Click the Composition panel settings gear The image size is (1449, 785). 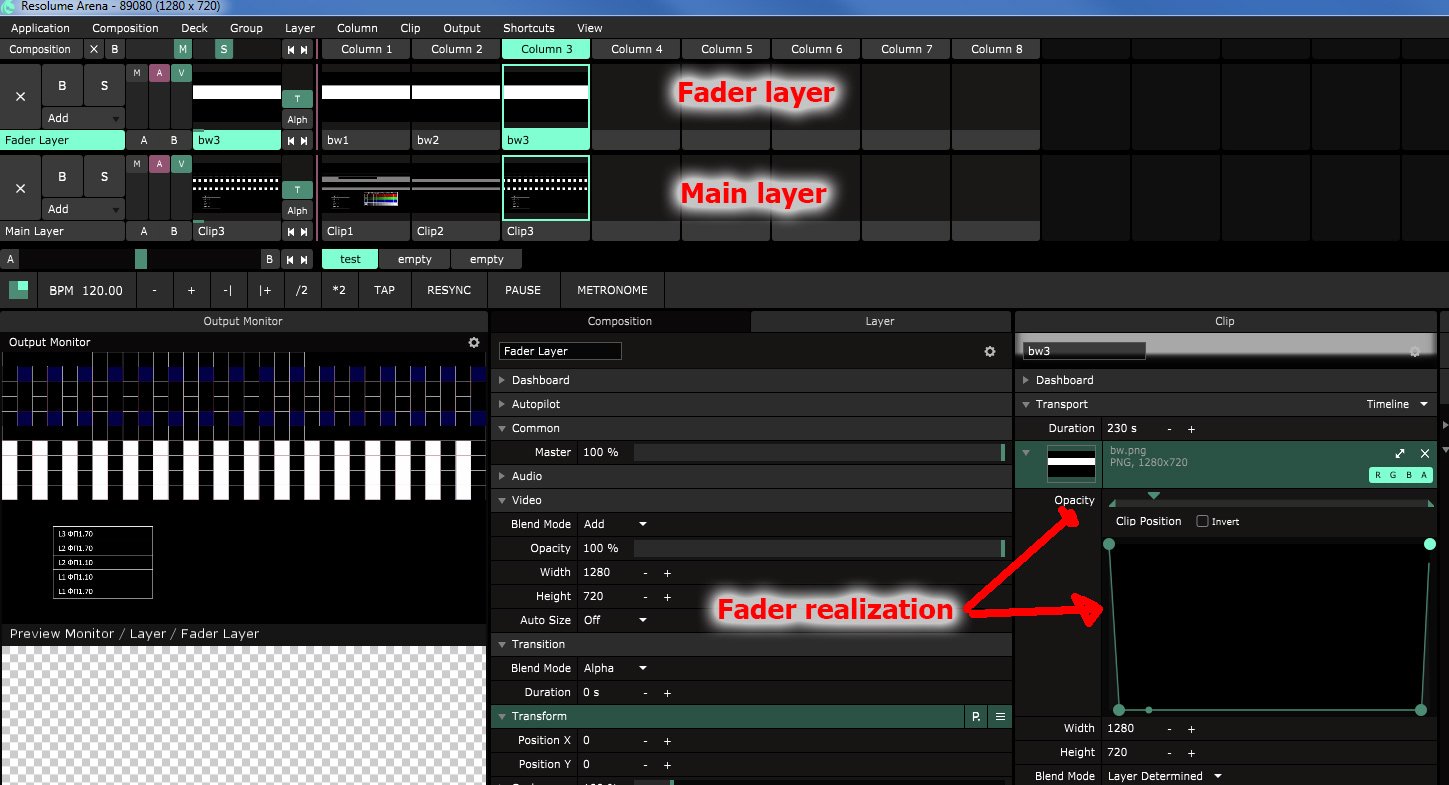pos(990,351)
